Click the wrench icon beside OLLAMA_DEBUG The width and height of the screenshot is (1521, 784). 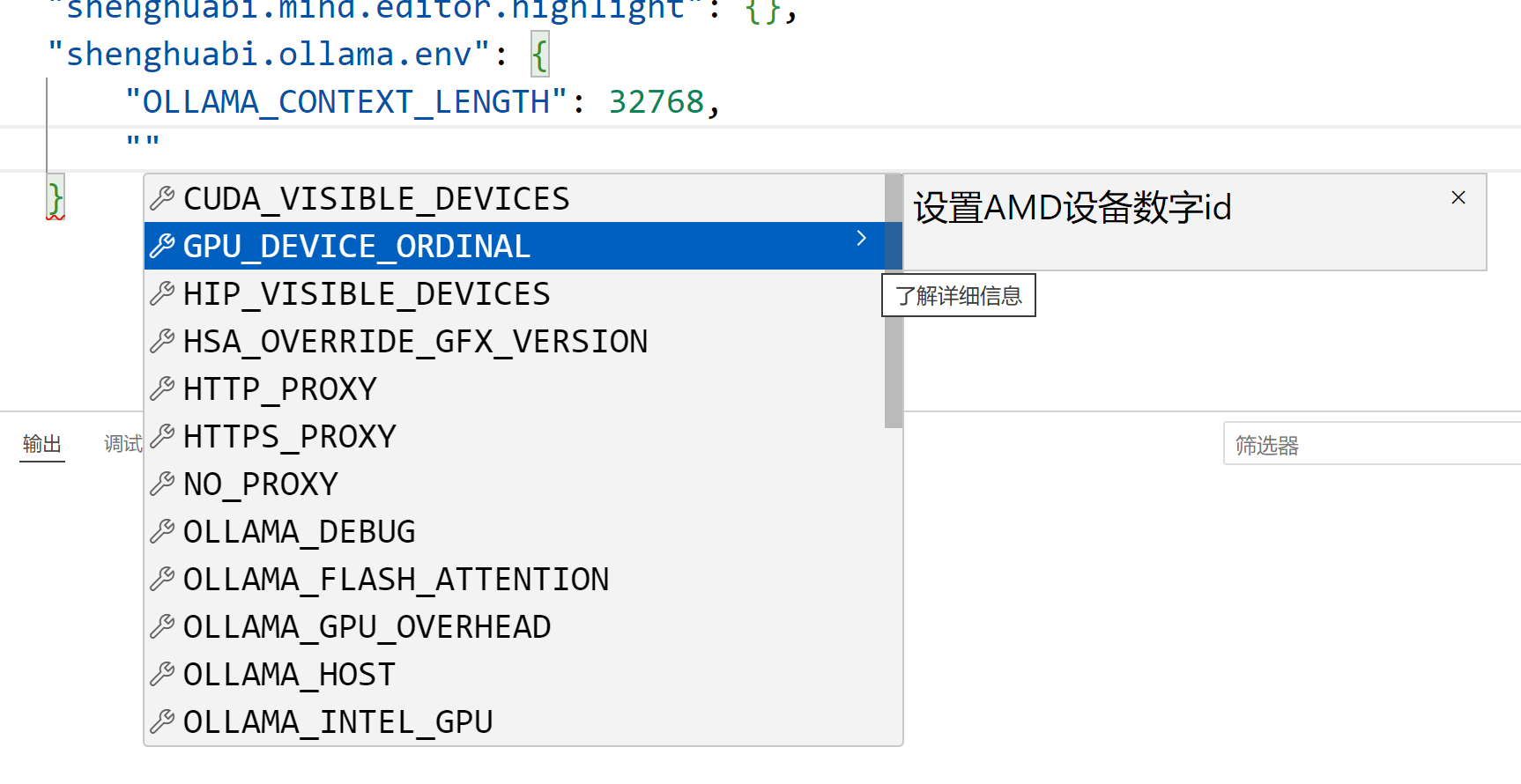click(162, 532)
